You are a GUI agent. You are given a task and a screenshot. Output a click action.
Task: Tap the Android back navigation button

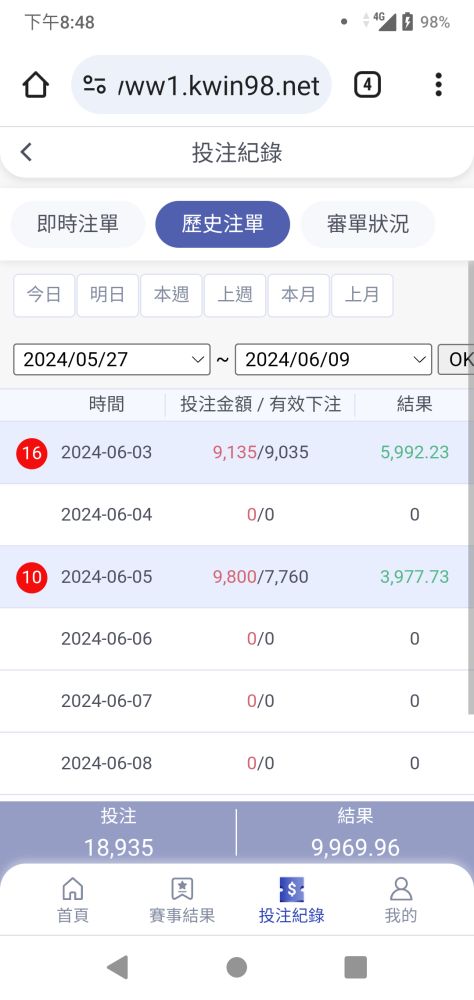pos(117,967)
